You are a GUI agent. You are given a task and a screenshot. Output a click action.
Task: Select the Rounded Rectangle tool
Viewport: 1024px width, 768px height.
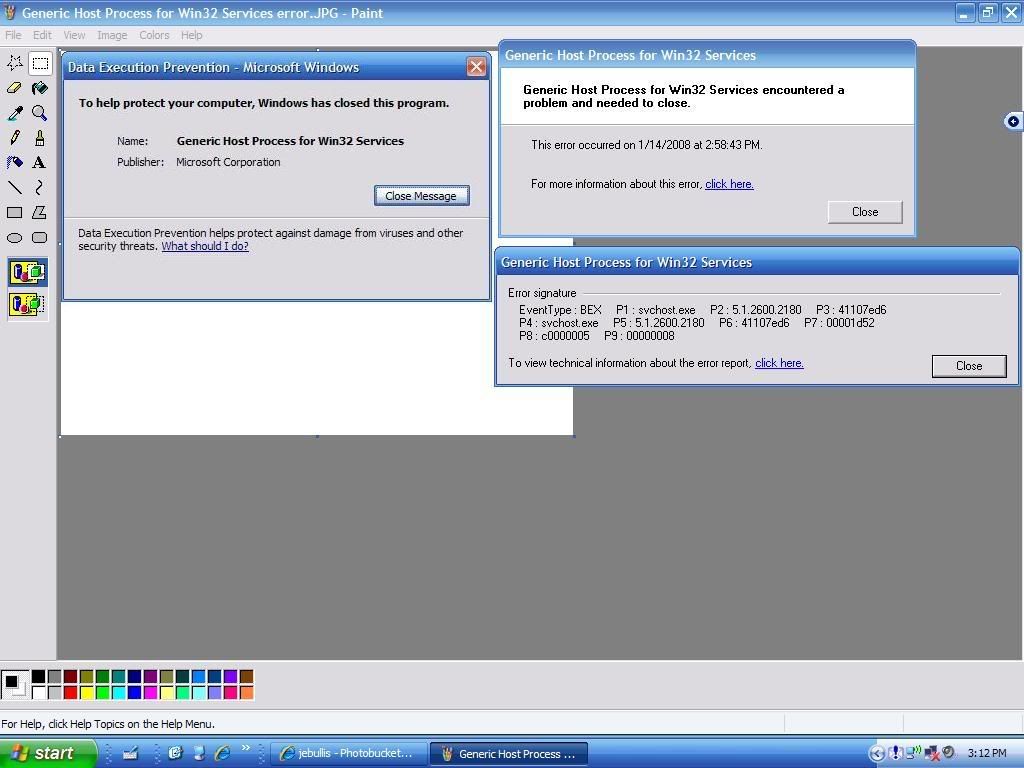[x=40, y=238]
